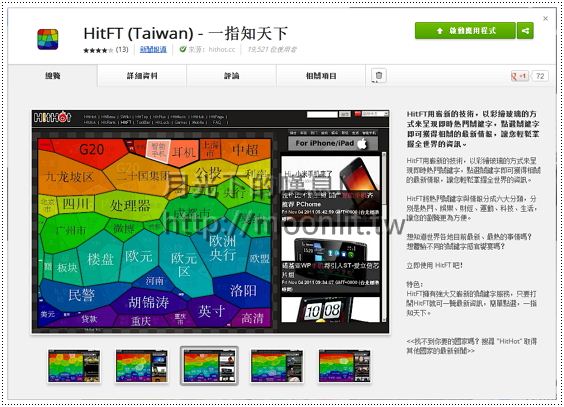Select the fourth screenshot thumbnail

click(277, 366)
